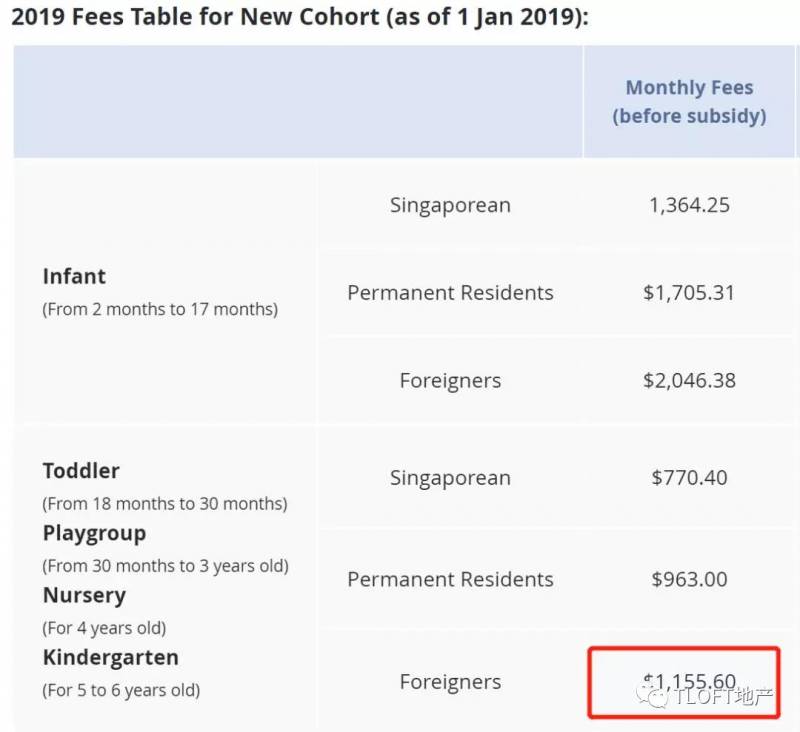Image resolution: width=800 pixels, height=732 pixels.
Task: Select the Playgroup category label
Action: 94,533
